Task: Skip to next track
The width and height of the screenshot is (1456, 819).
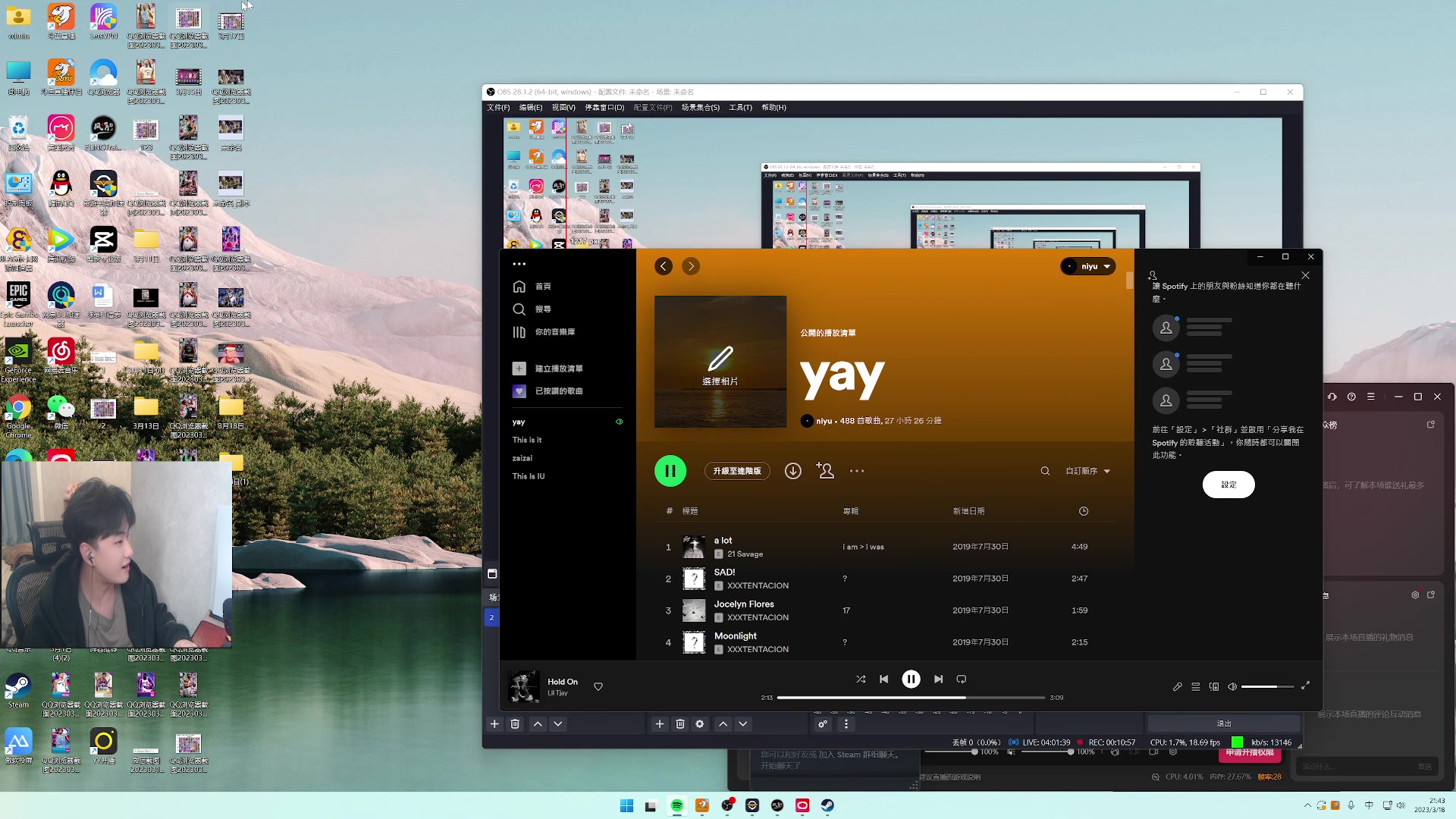Action: (939, 679)
